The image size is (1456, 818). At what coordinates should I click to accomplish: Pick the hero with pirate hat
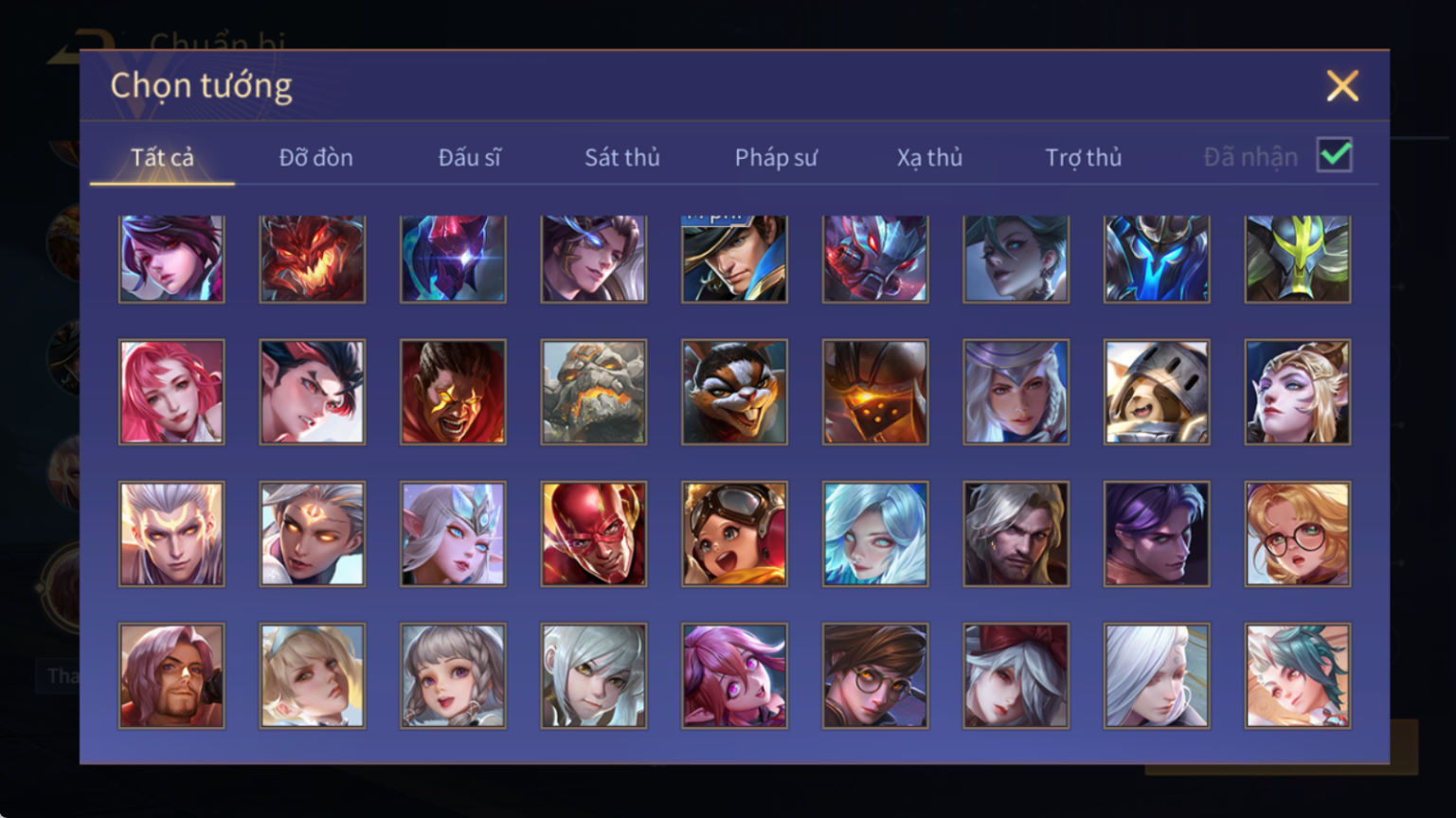(734, 258)
